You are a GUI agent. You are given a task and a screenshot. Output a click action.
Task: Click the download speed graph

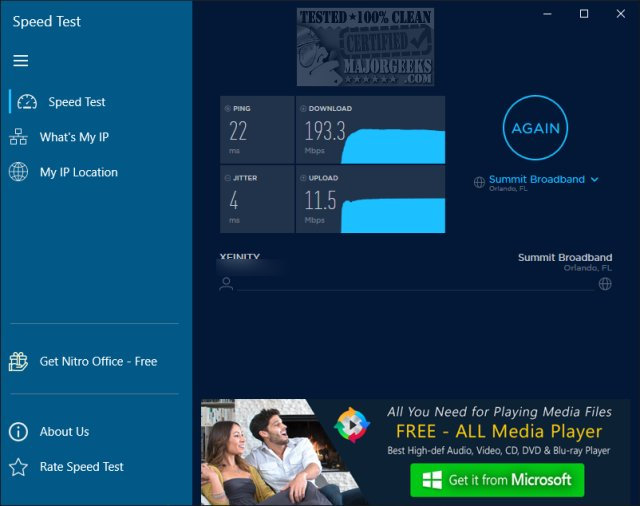[x=393, y=146]
